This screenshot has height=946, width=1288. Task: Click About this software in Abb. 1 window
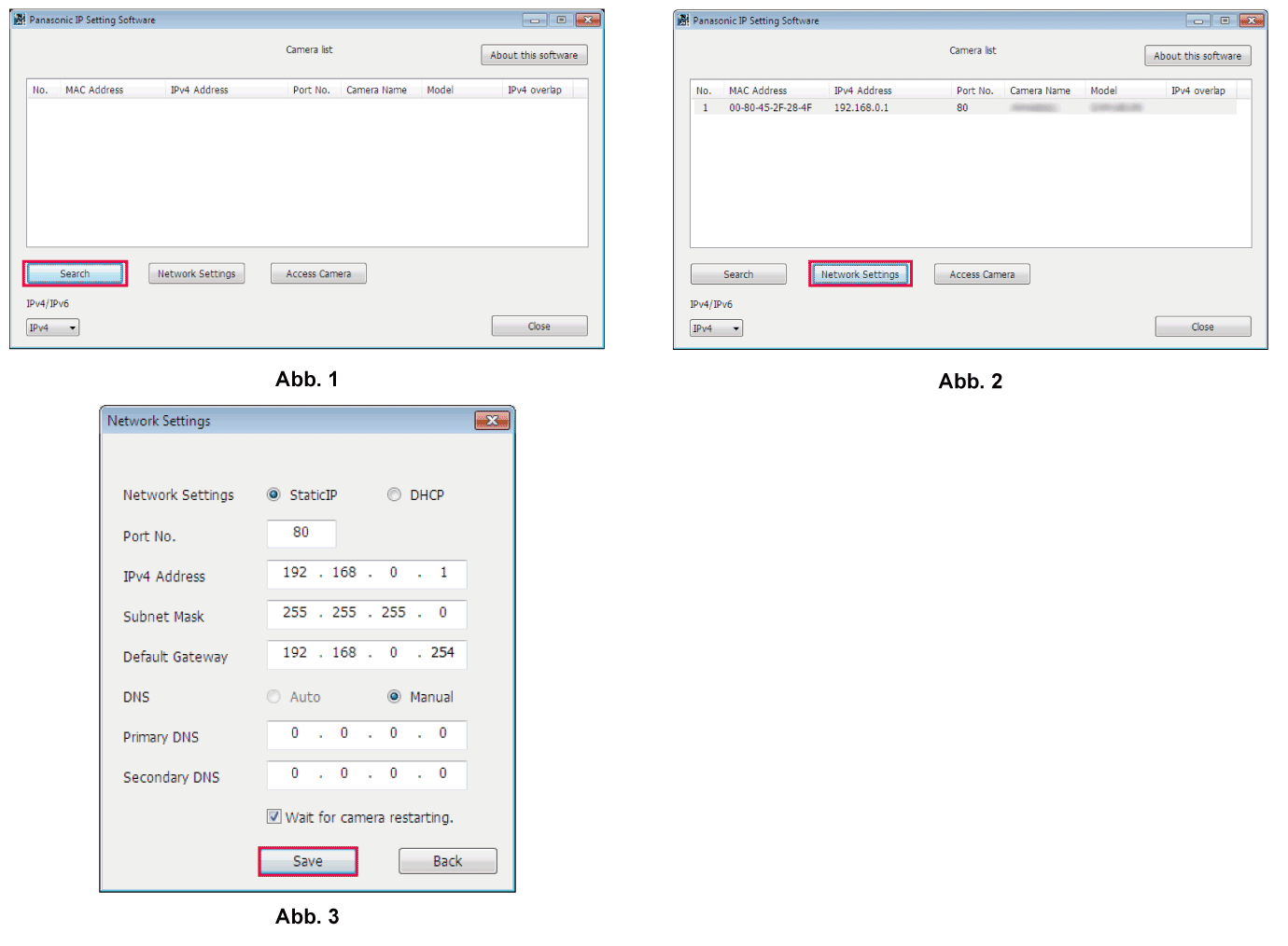[534, 55]
